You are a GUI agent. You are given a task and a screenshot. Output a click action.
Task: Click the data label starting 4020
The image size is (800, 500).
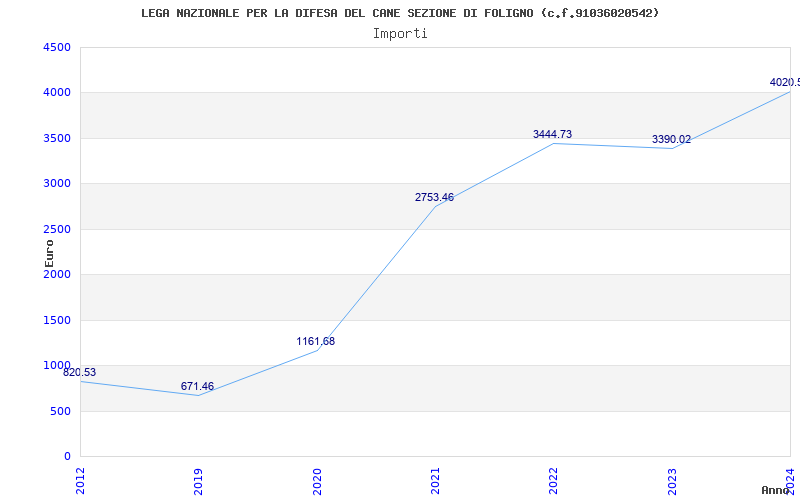coord(785,82)
